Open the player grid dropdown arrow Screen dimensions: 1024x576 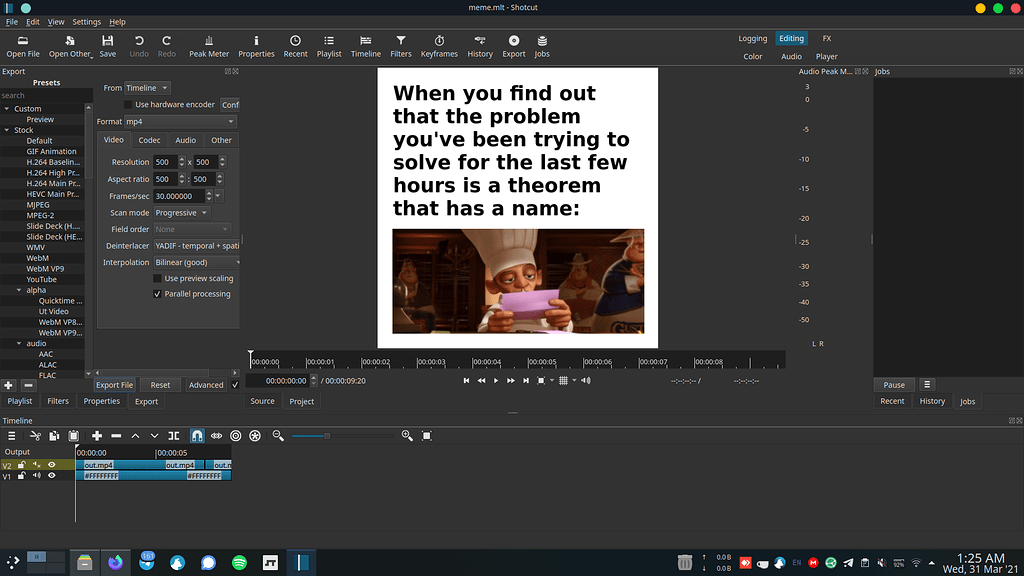(x=575, y=380)
